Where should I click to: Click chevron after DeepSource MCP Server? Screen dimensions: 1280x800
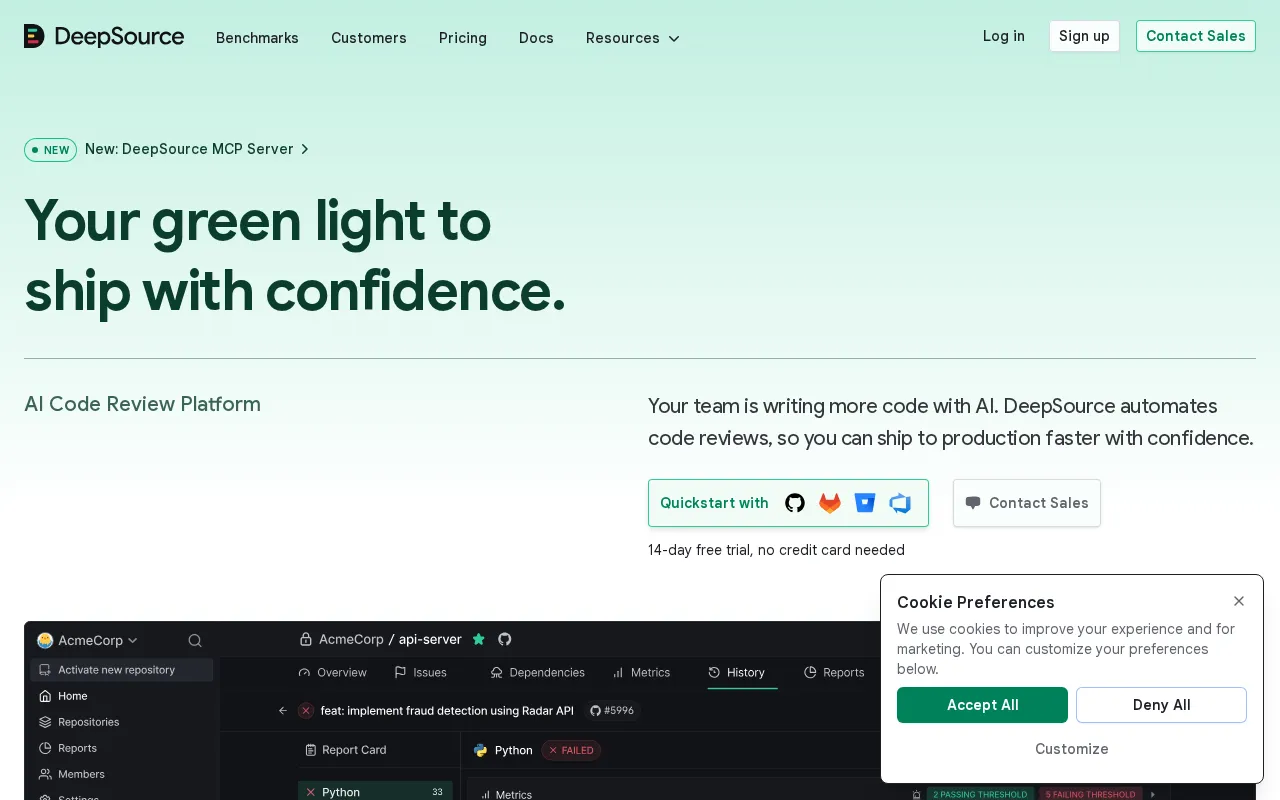[x=305, y=149]
